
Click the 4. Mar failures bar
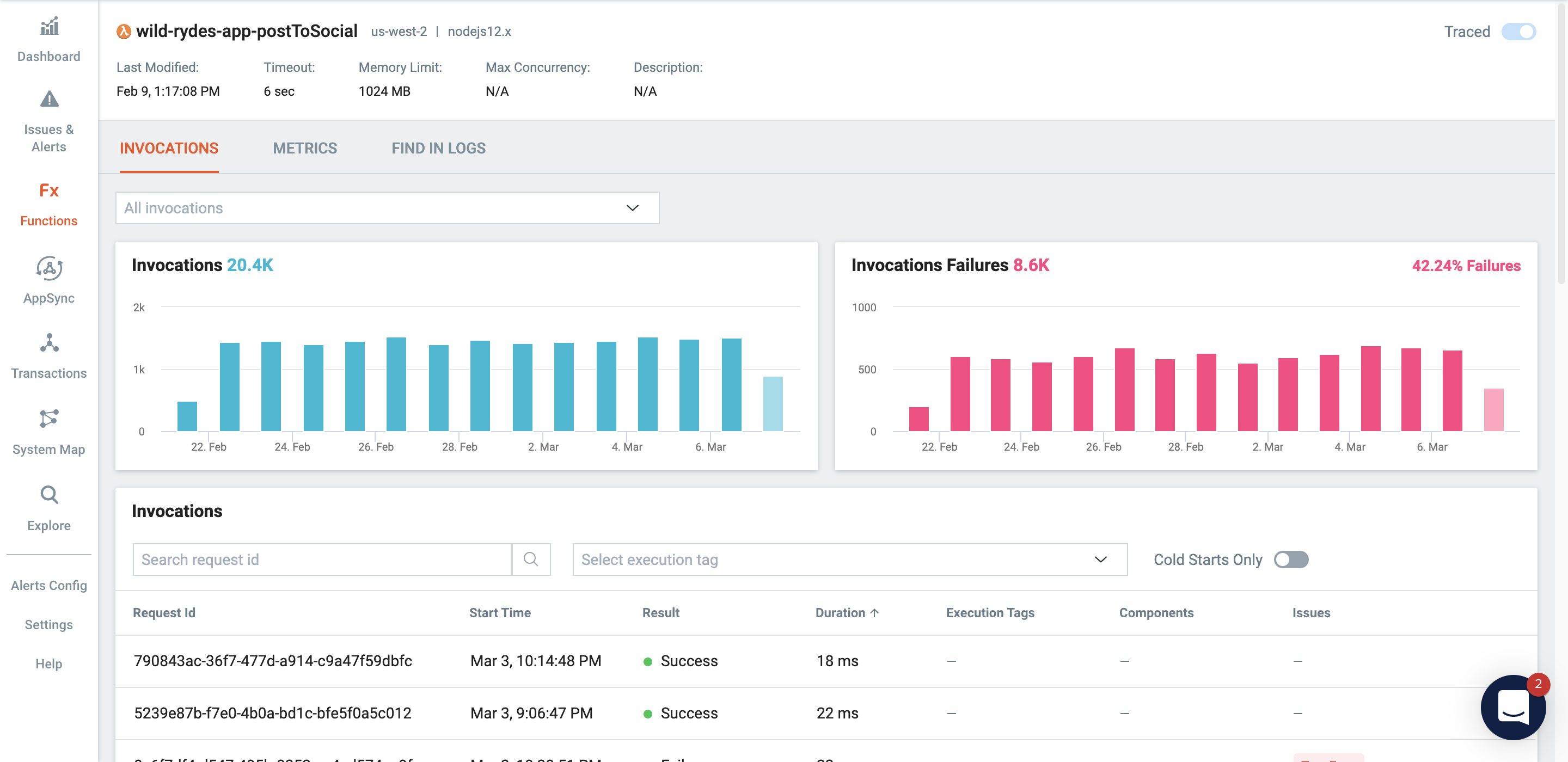(x=1370, y=390)
